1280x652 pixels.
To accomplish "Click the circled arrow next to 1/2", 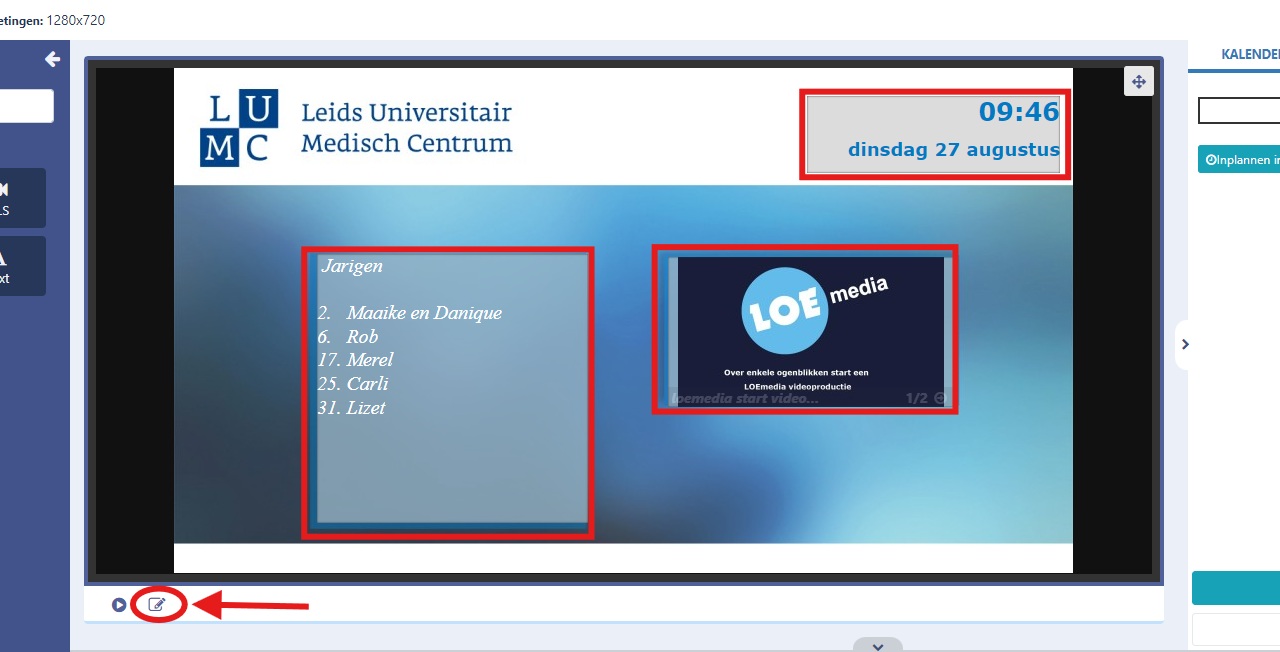I will click(939, 398).
